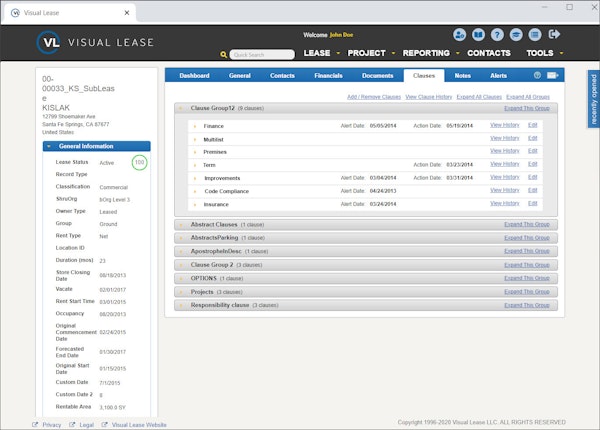The height and width of the screenshot is (430, 600).
Task: Open the recently opened side panel
Action: (593, 99)
